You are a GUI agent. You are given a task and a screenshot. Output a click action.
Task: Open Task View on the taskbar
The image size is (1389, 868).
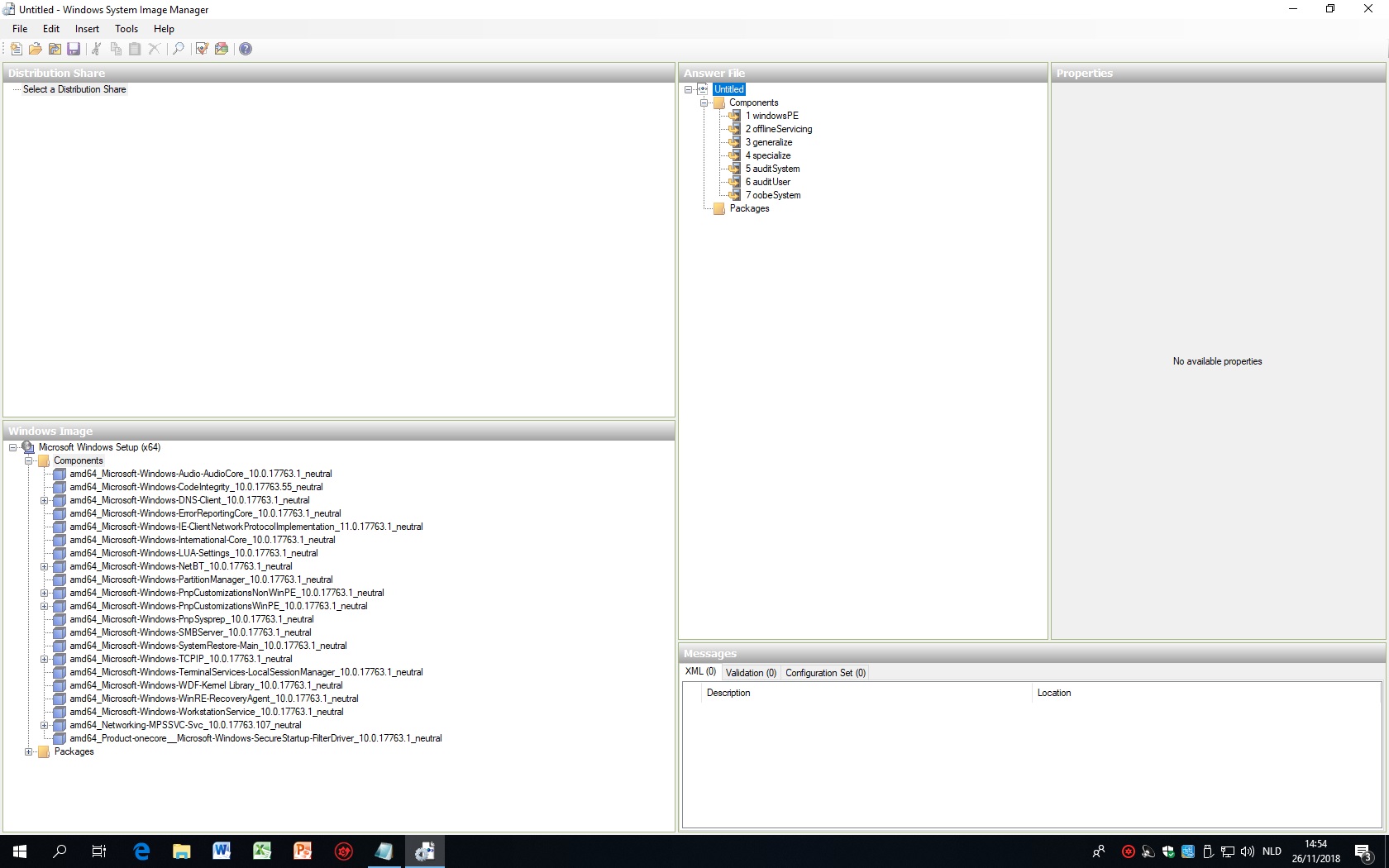coord(99,851)
